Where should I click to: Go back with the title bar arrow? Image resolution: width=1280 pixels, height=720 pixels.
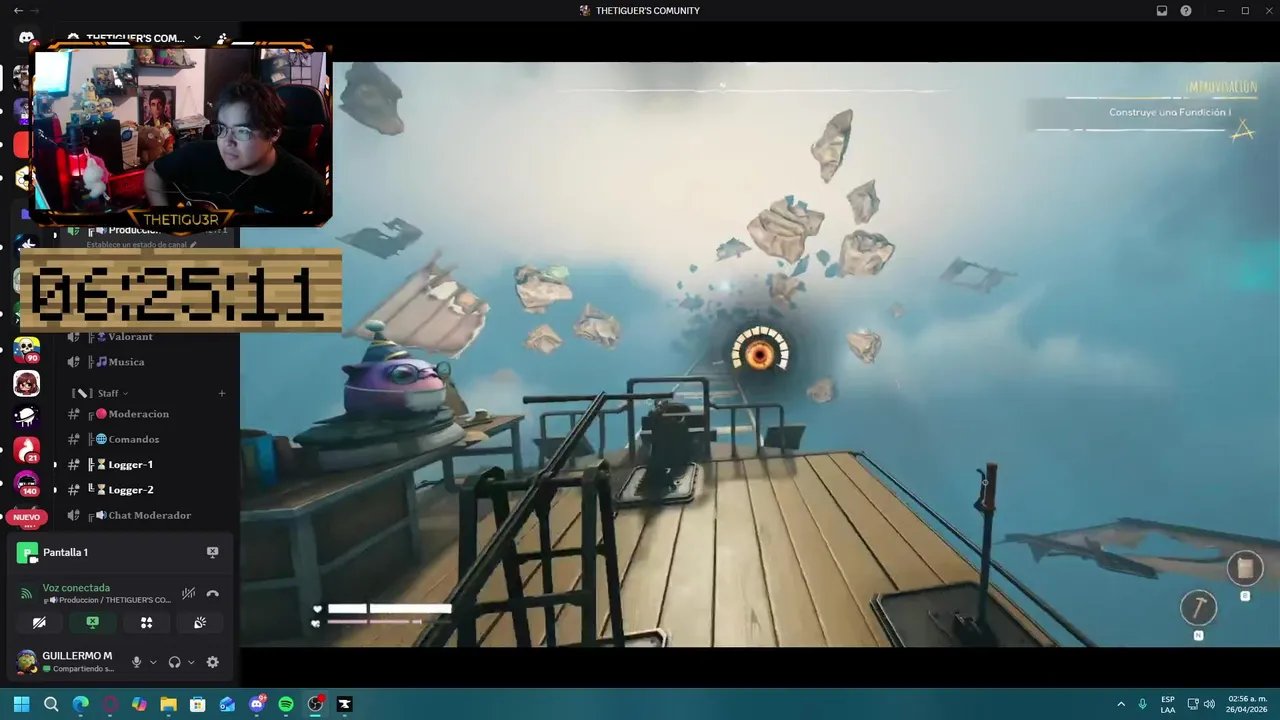[x=17, y=10]
